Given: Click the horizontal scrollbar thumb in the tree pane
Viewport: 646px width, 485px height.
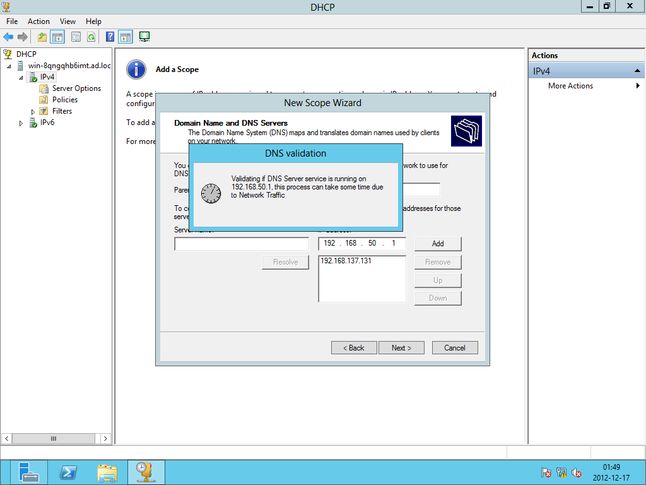Looking at the screenshot, I should [54, 438].
